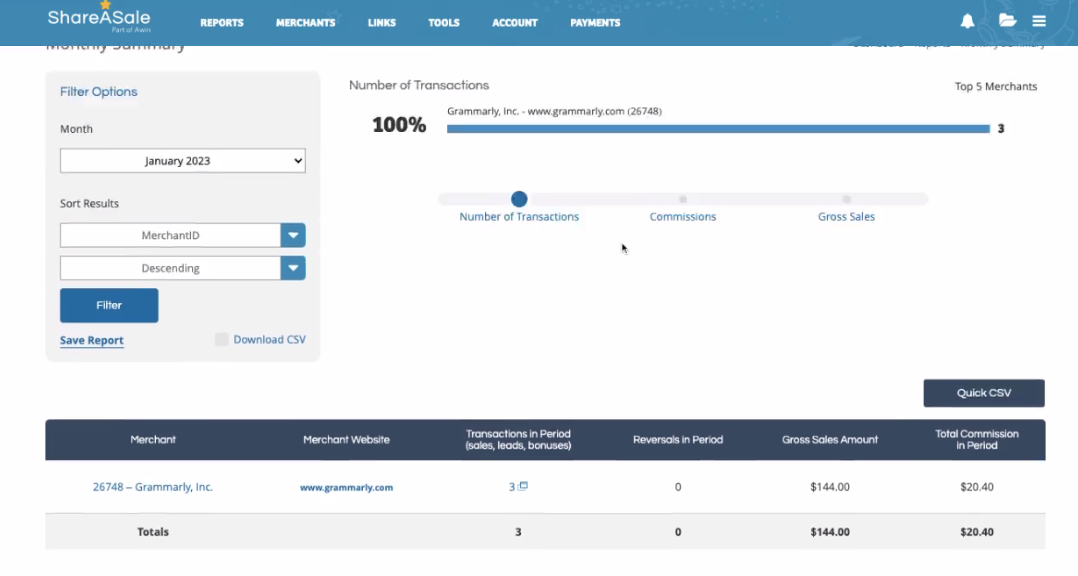Open the Tools menu
1078x576 pixels.
[x=443, y=23]
